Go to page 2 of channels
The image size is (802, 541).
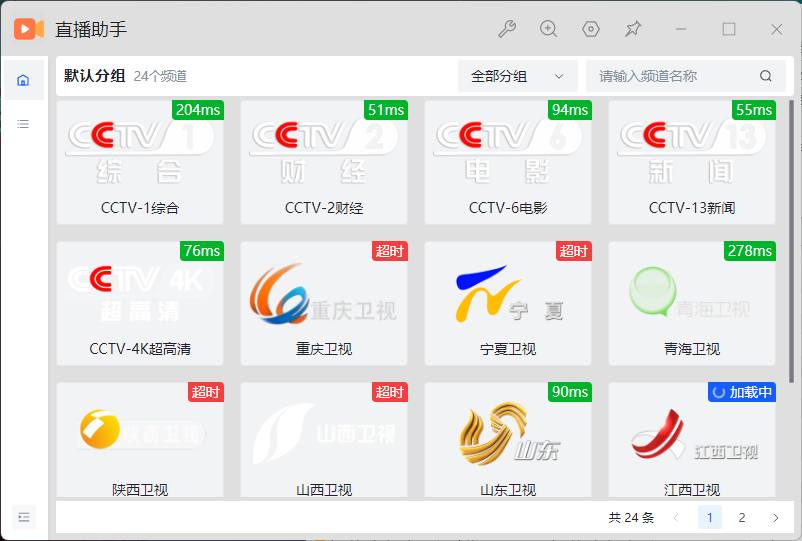coord(742,517)
